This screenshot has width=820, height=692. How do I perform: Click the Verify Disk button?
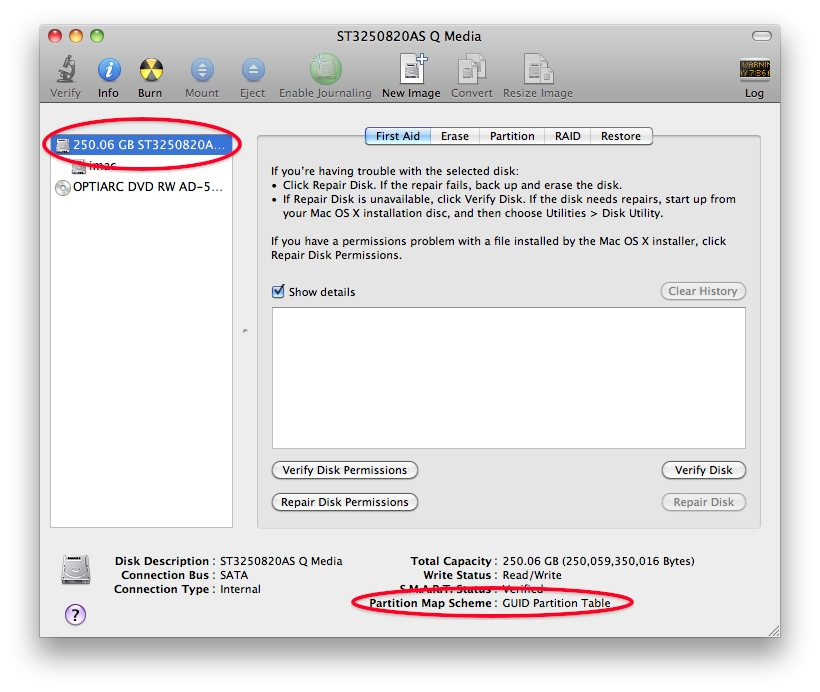point(703,470)
